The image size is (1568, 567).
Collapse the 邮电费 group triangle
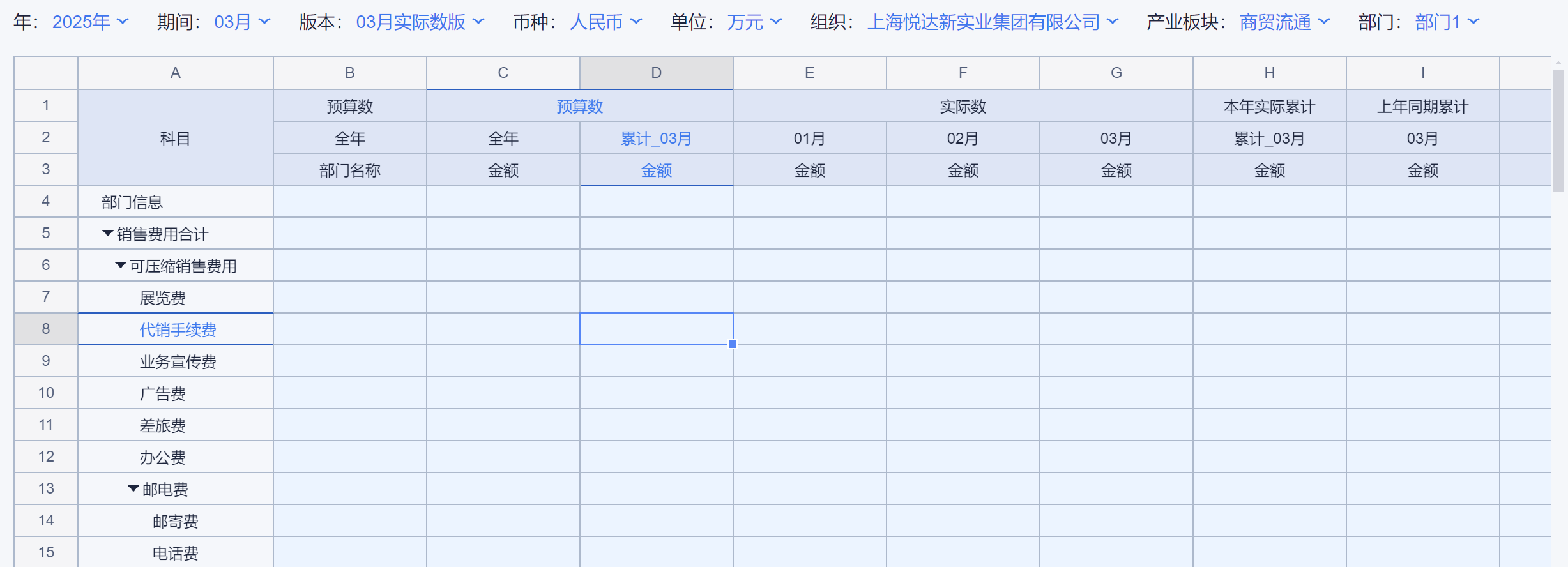click(x=133, y=489)
